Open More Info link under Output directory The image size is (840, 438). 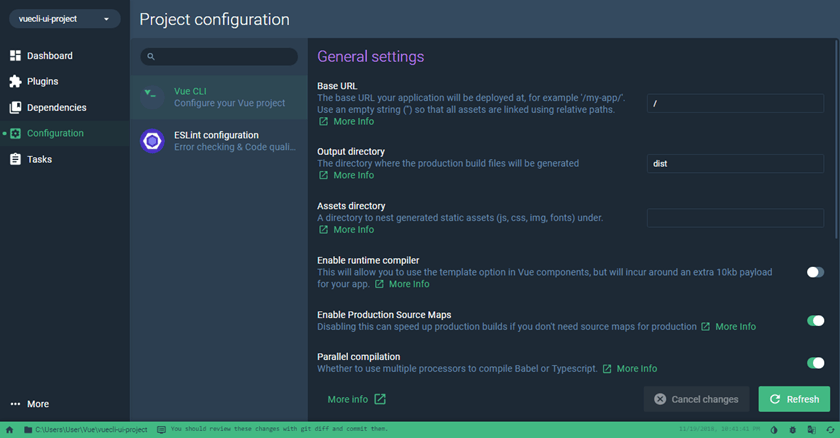(x=354, y=175)
